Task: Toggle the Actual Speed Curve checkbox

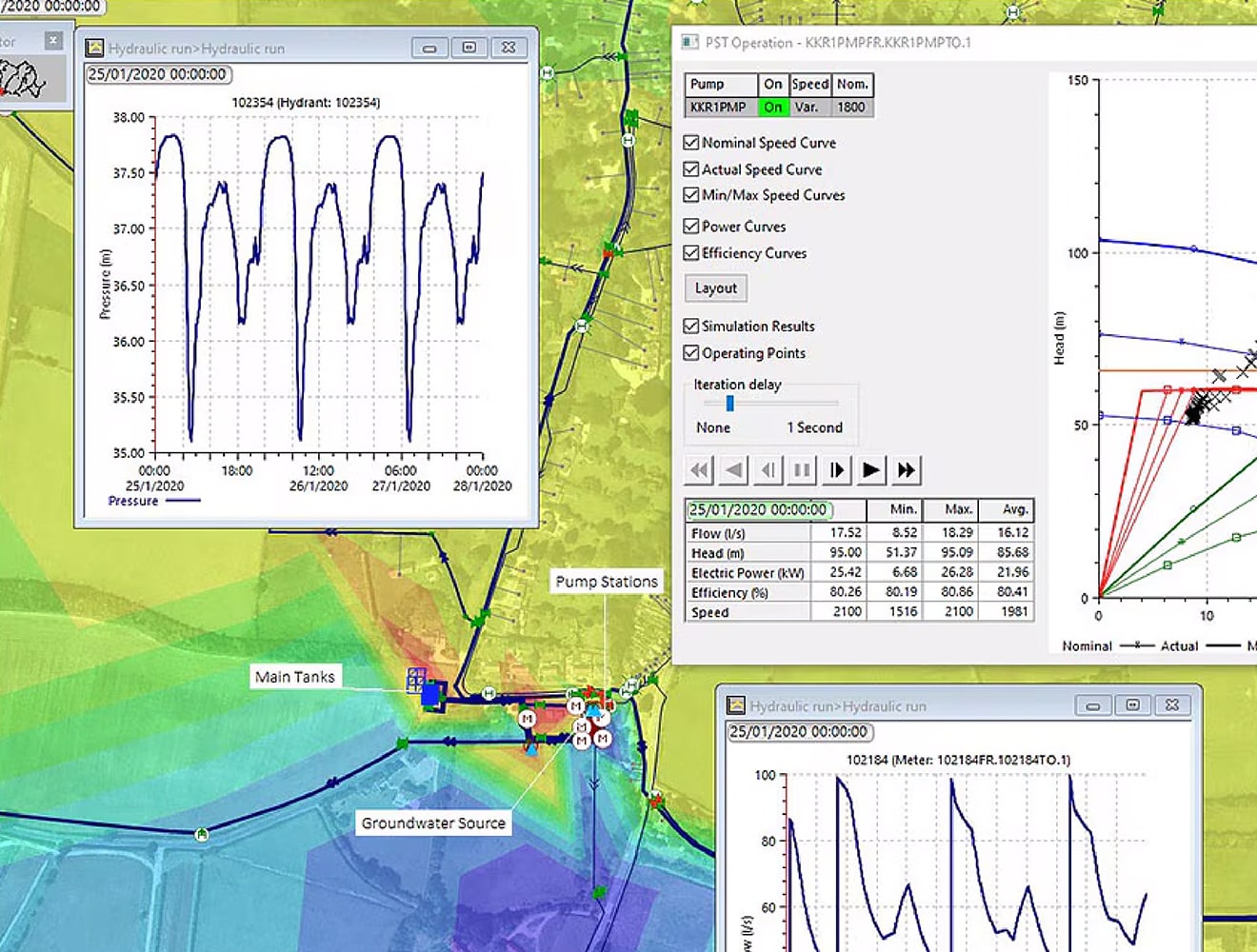Action: 691,169
